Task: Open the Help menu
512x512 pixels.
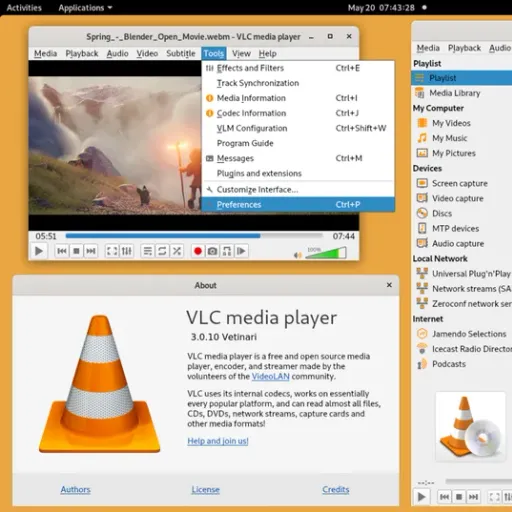Action: point(267,53)
